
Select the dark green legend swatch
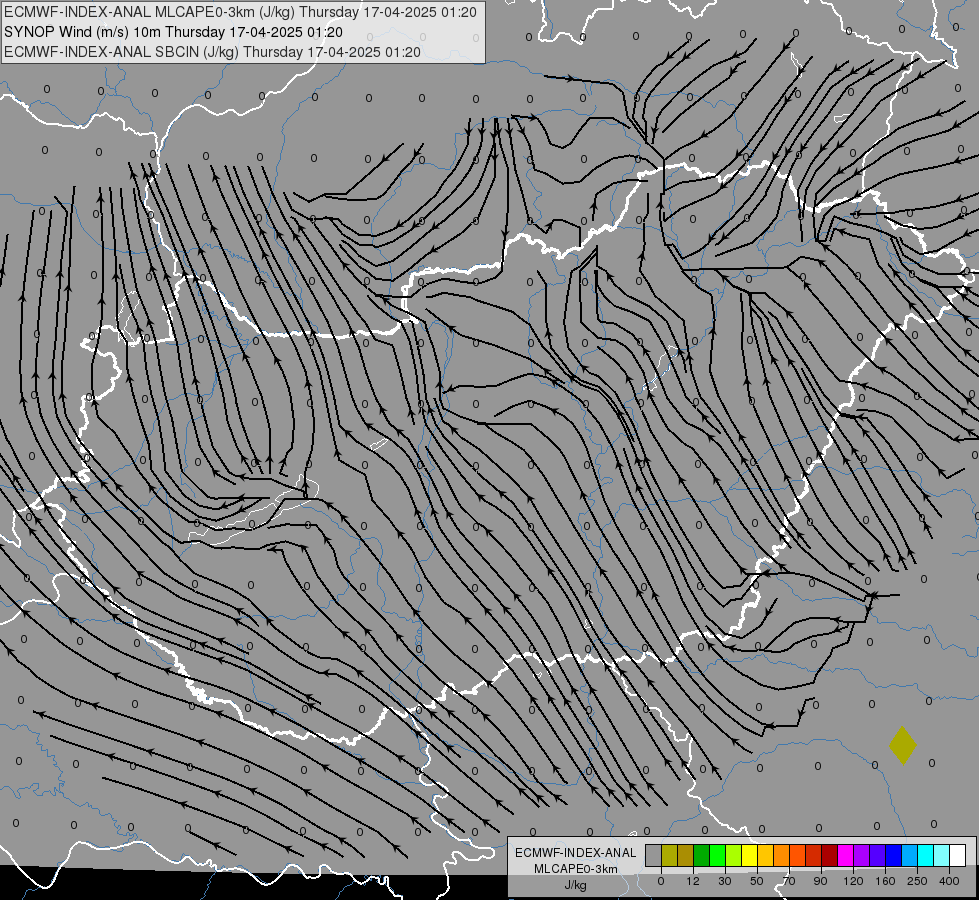[x=701, y=856]
